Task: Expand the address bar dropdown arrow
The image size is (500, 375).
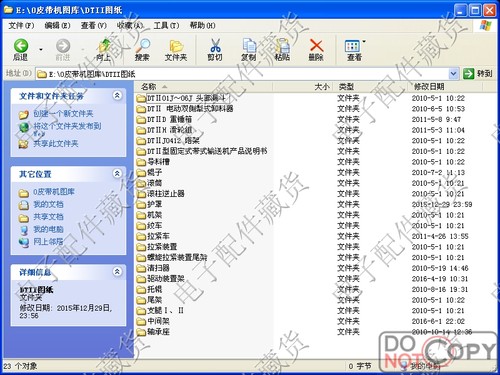Action: coord(453,74)
